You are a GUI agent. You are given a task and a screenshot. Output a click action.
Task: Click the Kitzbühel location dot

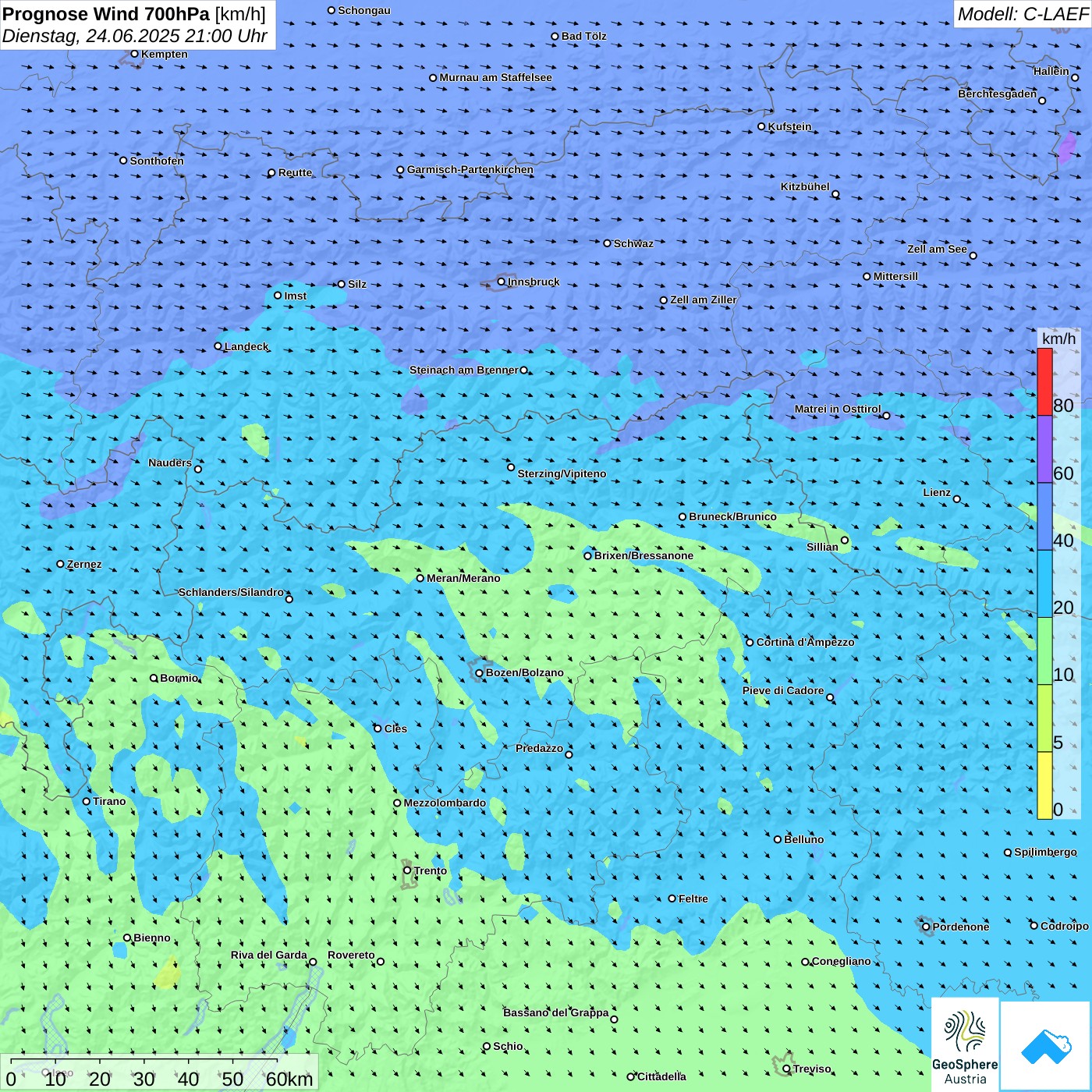tap(835, 194)
